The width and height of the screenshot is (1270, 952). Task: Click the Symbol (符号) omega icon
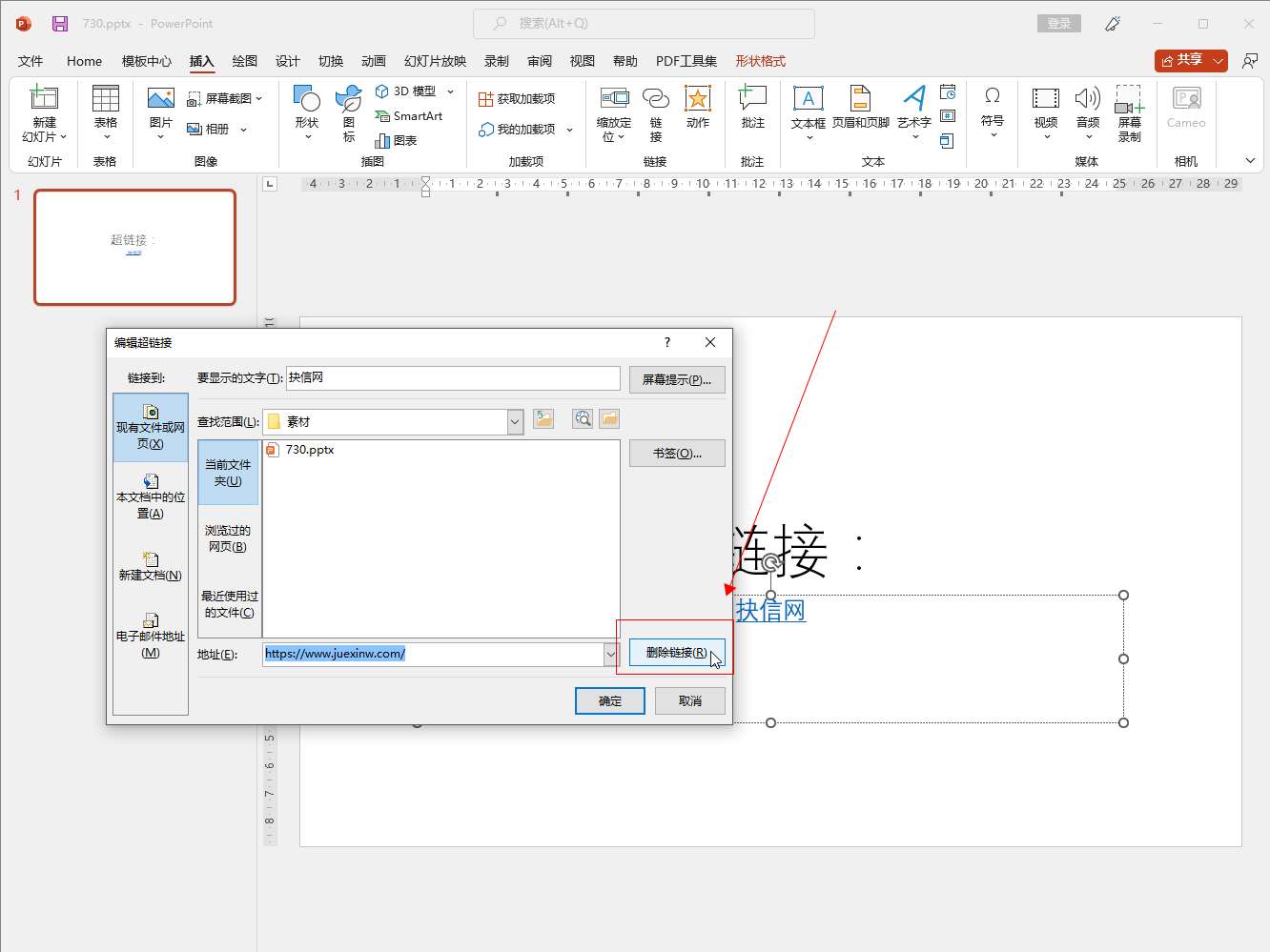[993, 95]
